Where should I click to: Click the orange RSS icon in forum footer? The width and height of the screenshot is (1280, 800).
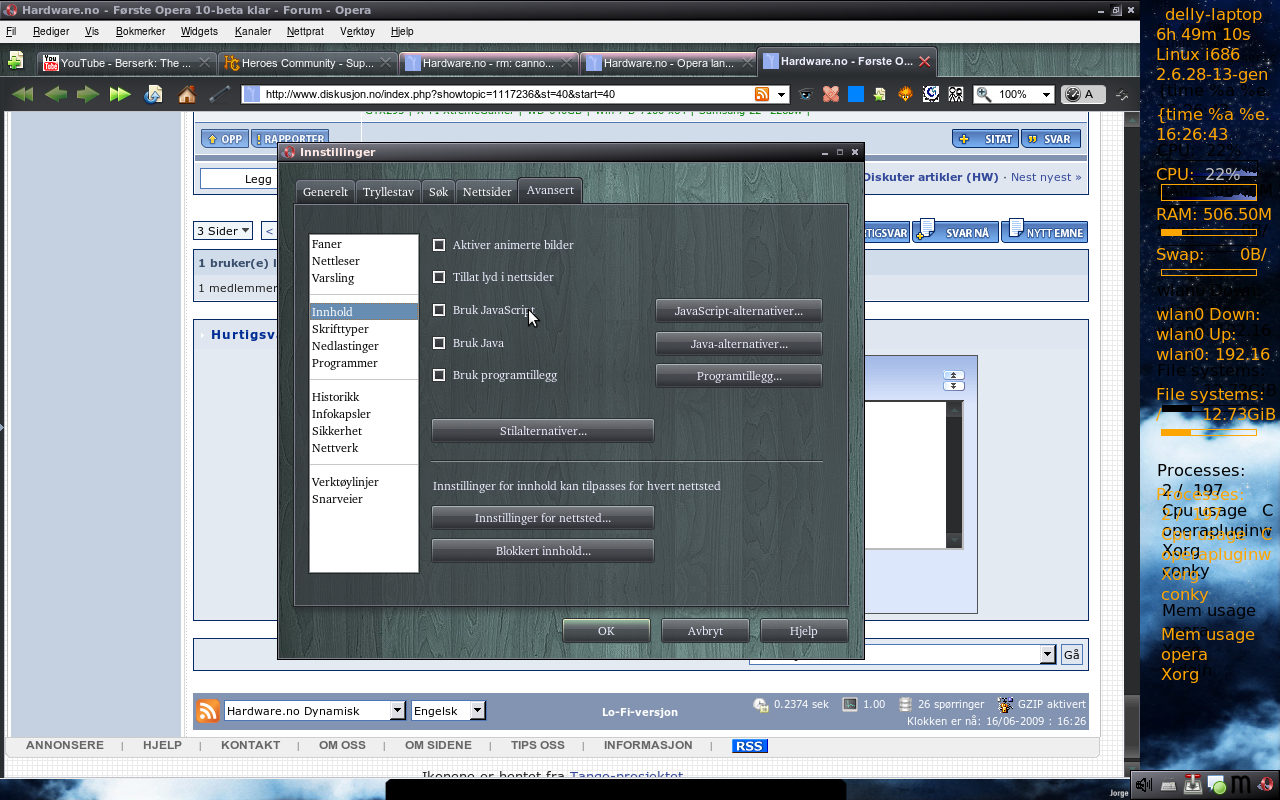pos(207,711)
